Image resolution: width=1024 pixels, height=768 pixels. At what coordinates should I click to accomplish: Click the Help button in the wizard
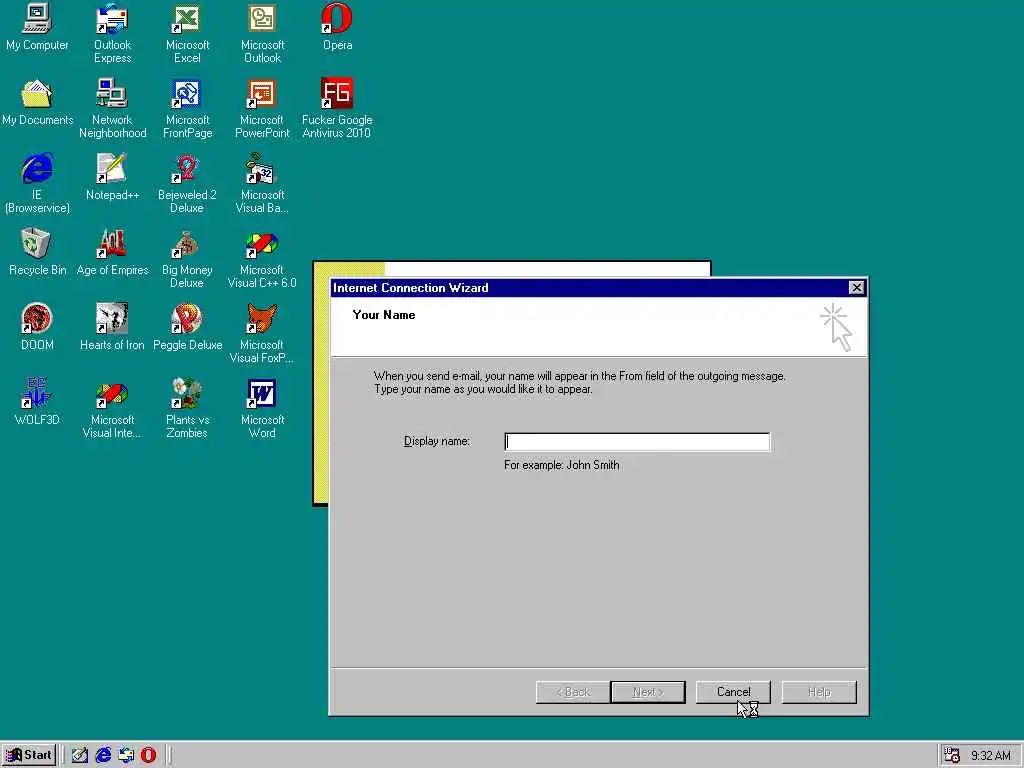pyautogui.click(x=819, y=692)
